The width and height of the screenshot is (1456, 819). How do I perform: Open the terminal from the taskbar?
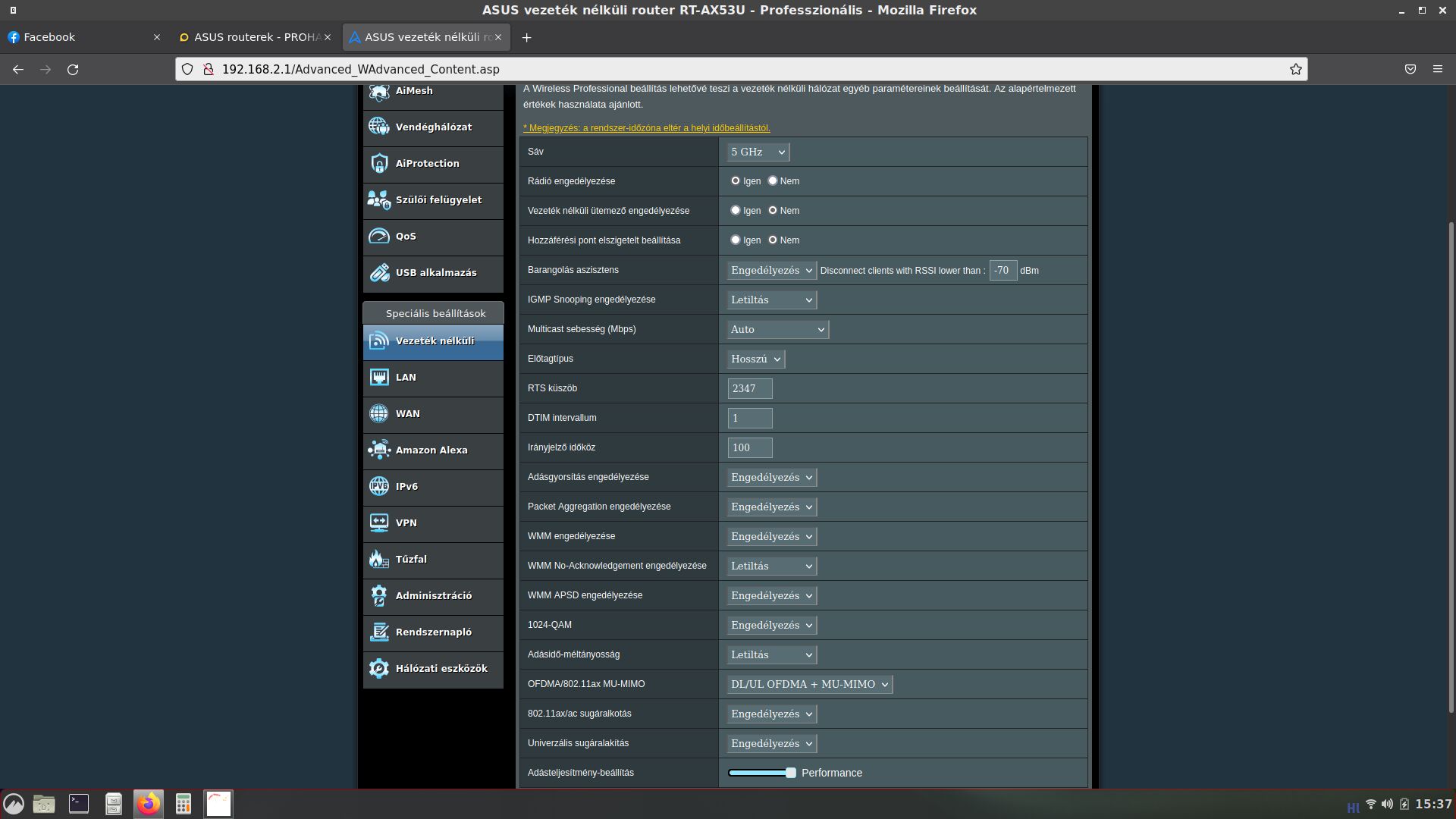[x=79, y=804]
